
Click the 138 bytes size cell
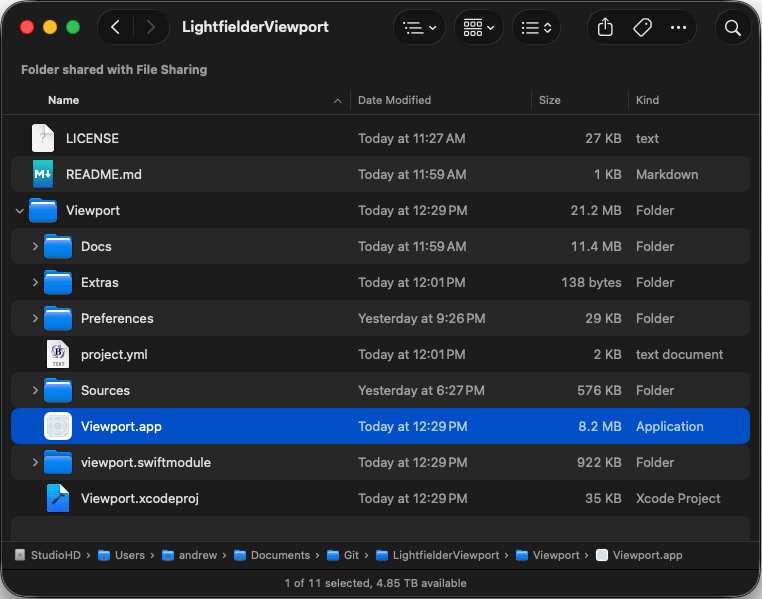coord(591,283)
